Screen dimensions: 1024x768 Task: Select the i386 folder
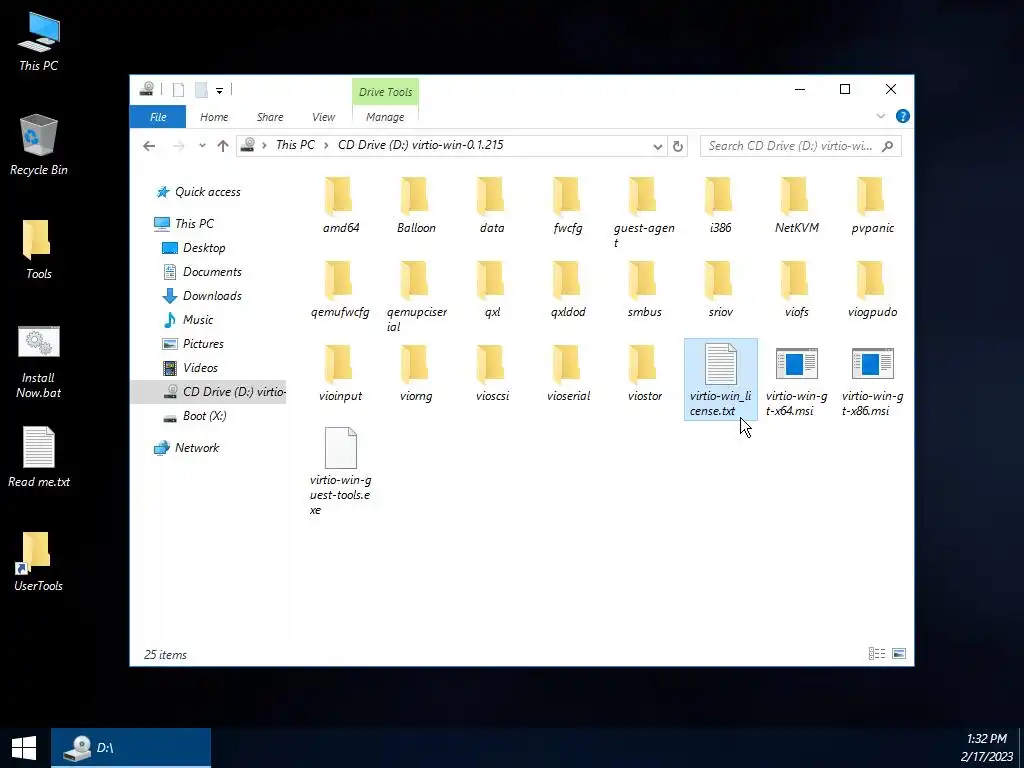720,204
